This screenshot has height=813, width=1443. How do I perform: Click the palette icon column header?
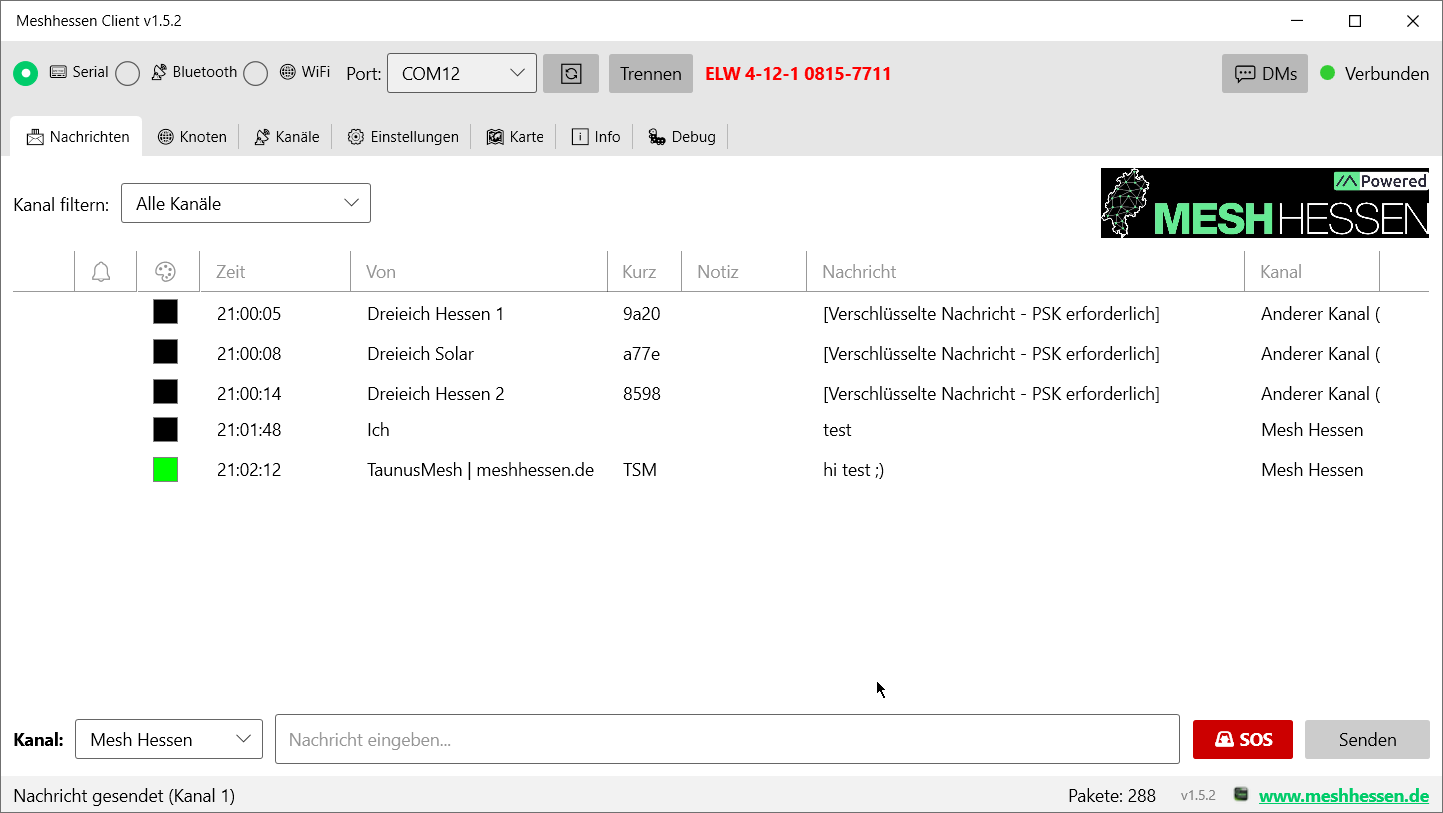(166, 271)
